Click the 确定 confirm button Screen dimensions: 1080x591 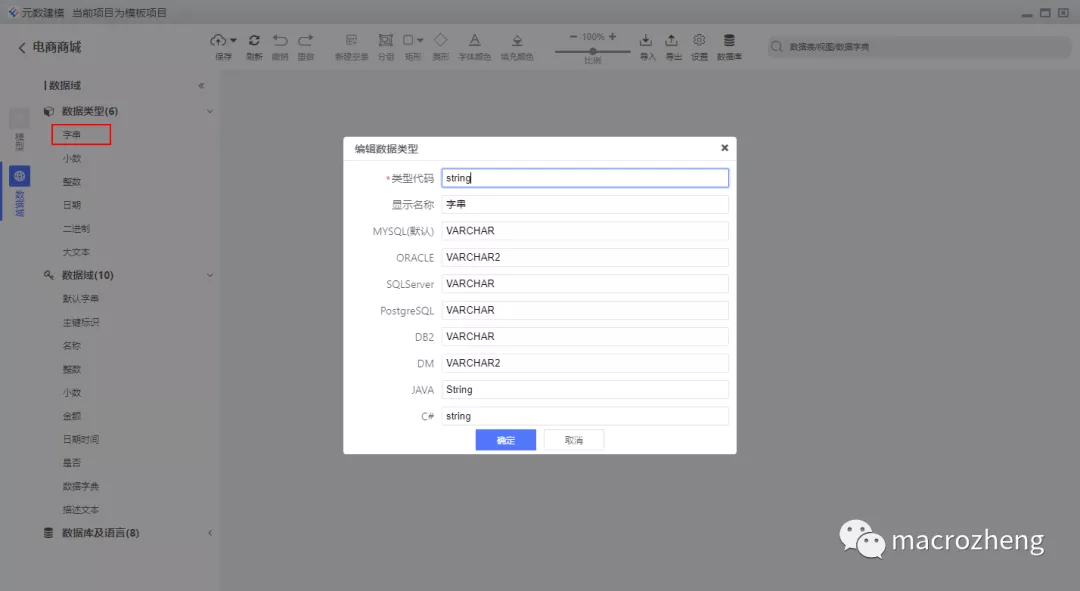pos(505,440)
